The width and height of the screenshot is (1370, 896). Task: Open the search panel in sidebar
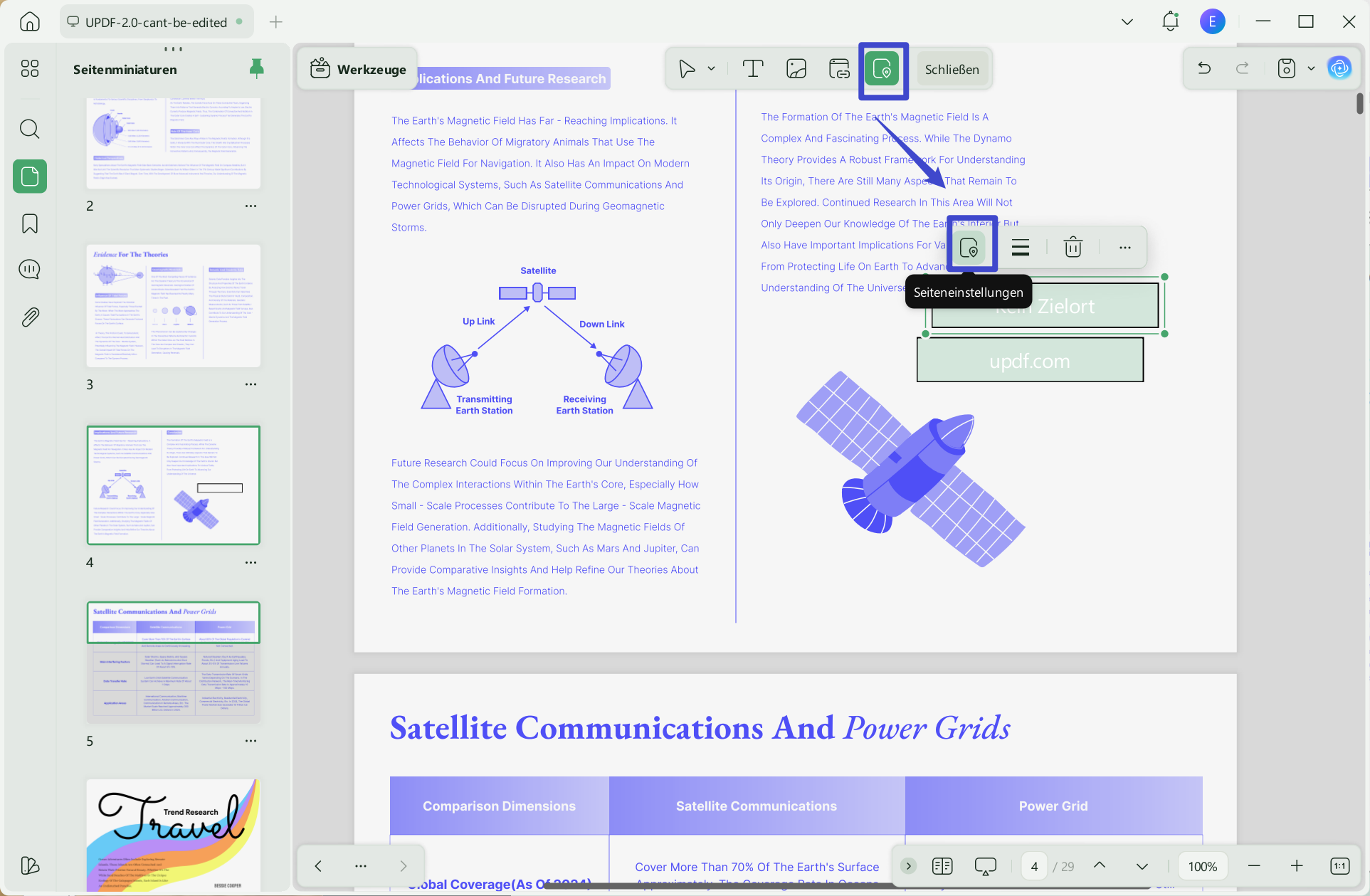[x=30, y=129]
